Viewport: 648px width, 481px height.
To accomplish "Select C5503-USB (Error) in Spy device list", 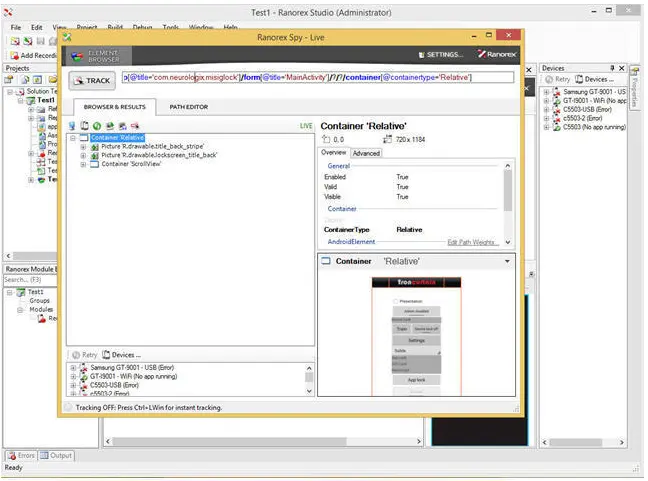I will tap(114, 385).
